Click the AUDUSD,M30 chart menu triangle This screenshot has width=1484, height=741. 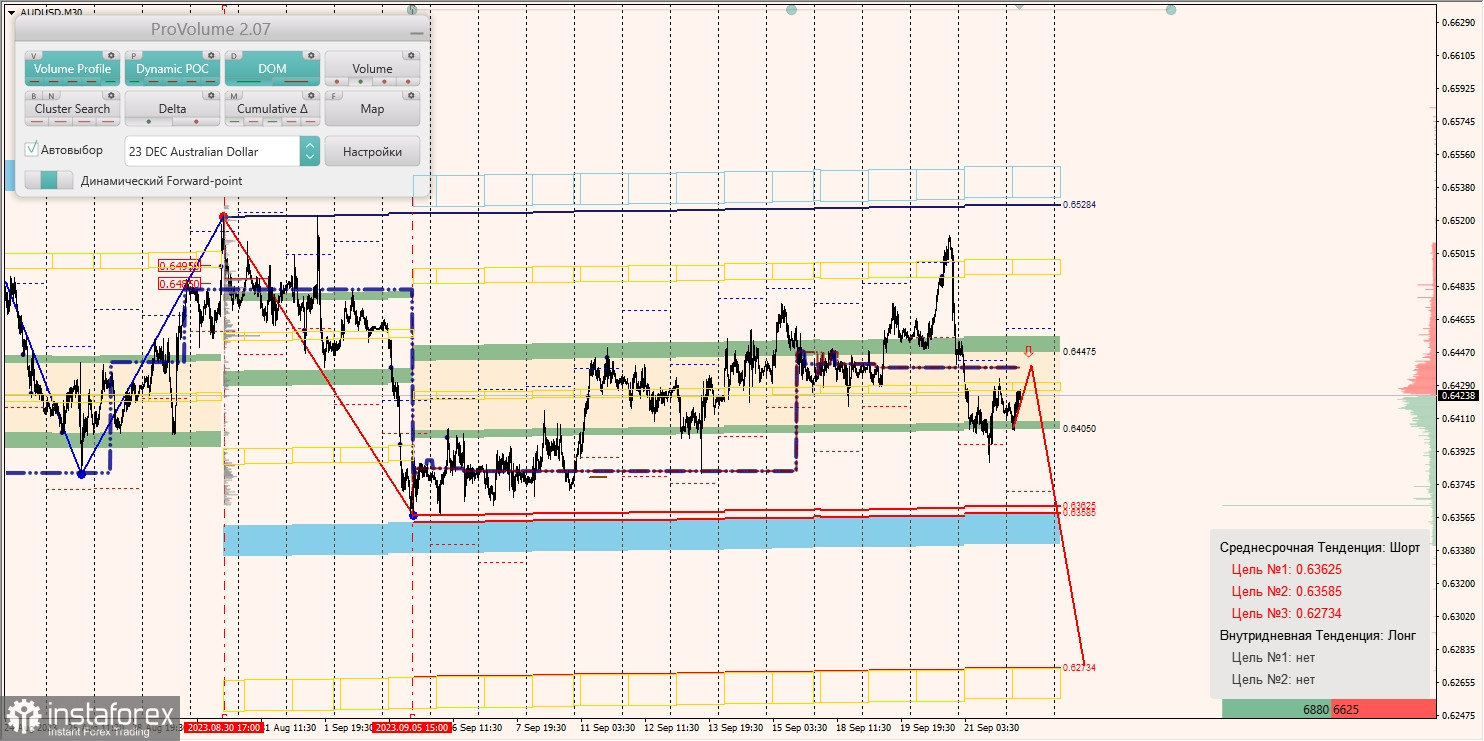point(11,12)
